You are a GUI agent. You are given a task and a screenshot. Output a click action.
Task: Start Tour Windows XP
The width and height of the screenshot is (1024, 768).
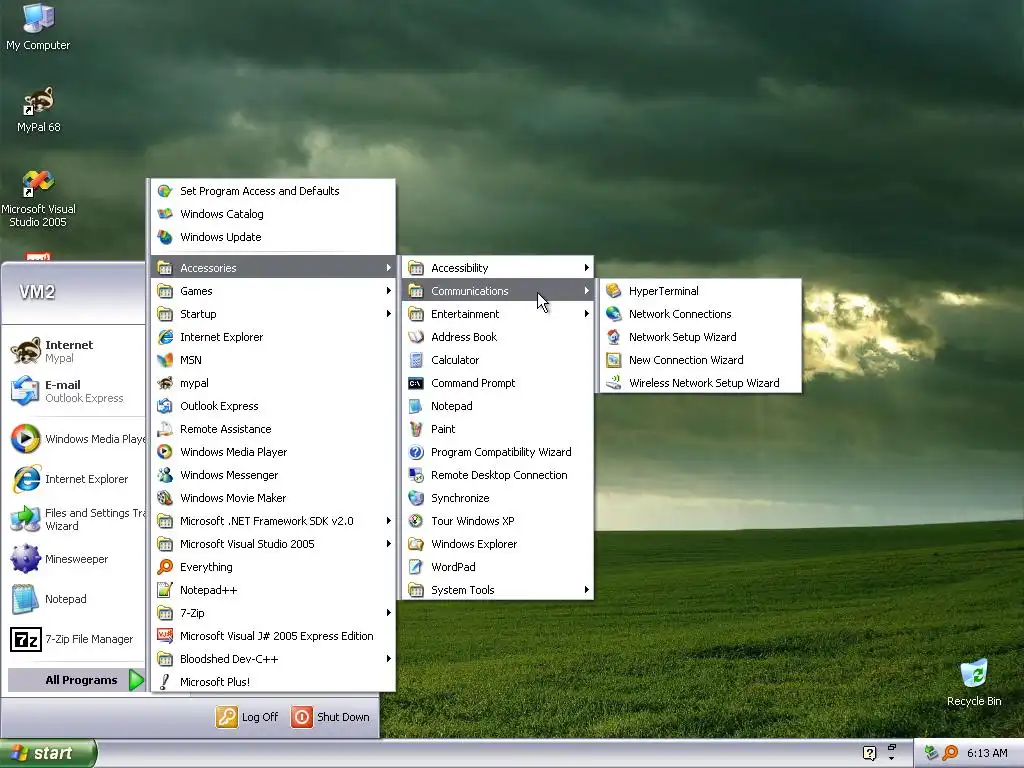[x=497, y=521]
